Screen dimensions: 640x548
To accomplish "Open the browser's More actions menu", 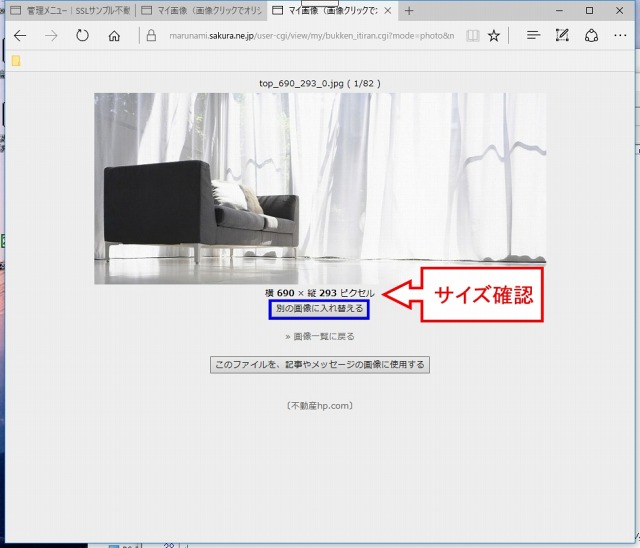I will click(620, 36).
